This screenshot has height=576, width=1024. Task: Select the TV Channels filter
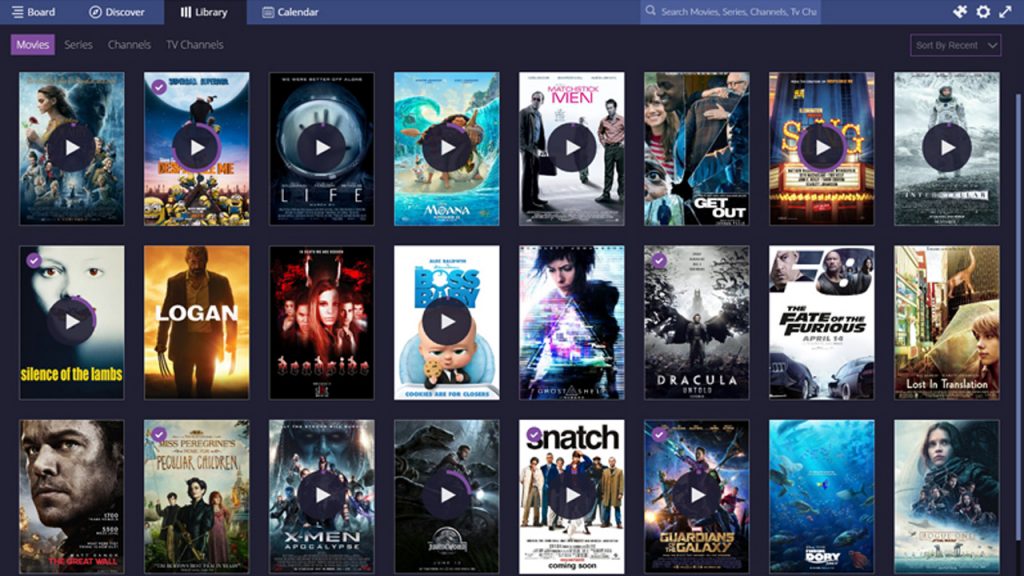click(x=195, y=44)
